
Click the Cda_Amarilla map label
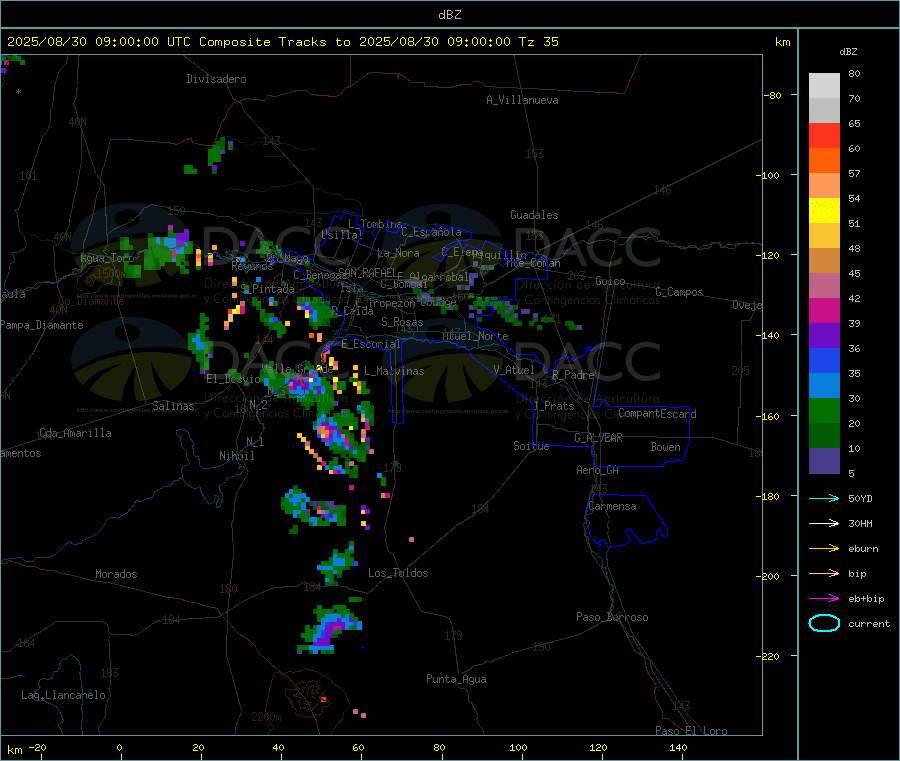click(75, 433)
